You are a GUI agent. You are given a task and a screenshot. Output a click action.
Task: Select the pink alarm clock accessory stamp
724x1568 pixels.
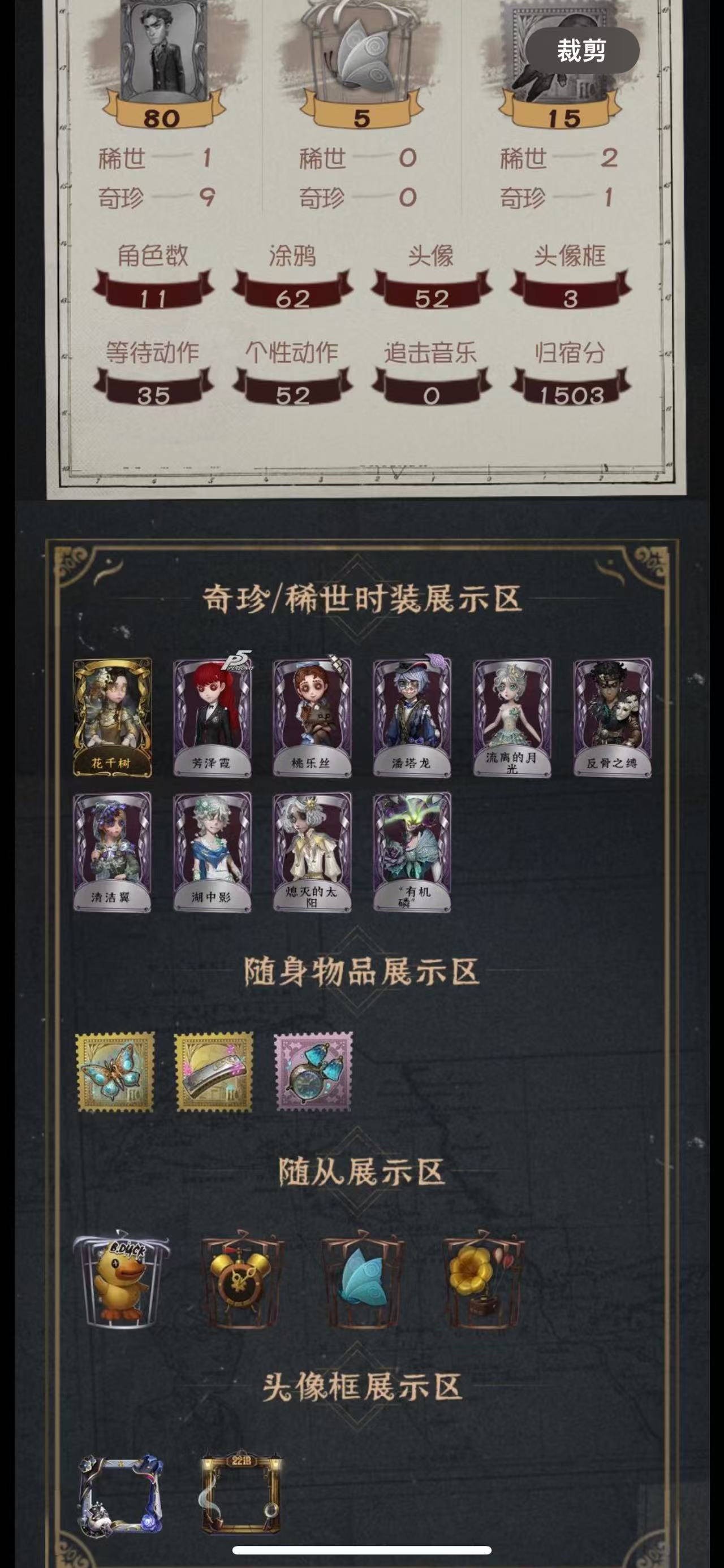313,1071
